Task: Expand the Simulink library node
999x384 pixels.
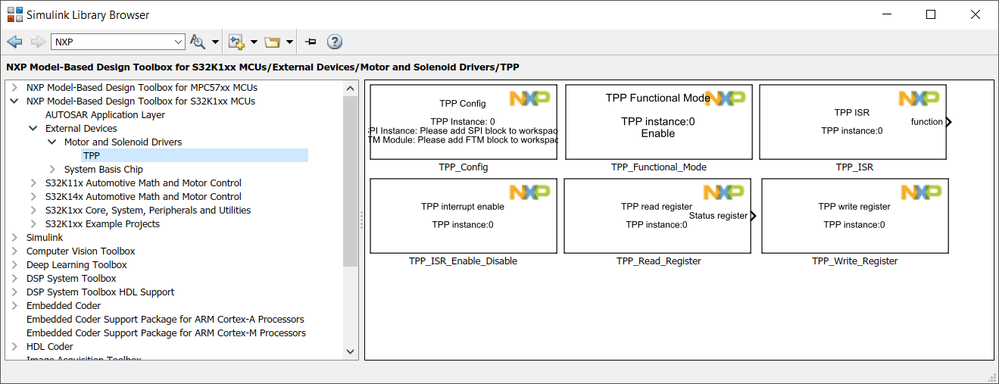Action: (x=14, y=238)
